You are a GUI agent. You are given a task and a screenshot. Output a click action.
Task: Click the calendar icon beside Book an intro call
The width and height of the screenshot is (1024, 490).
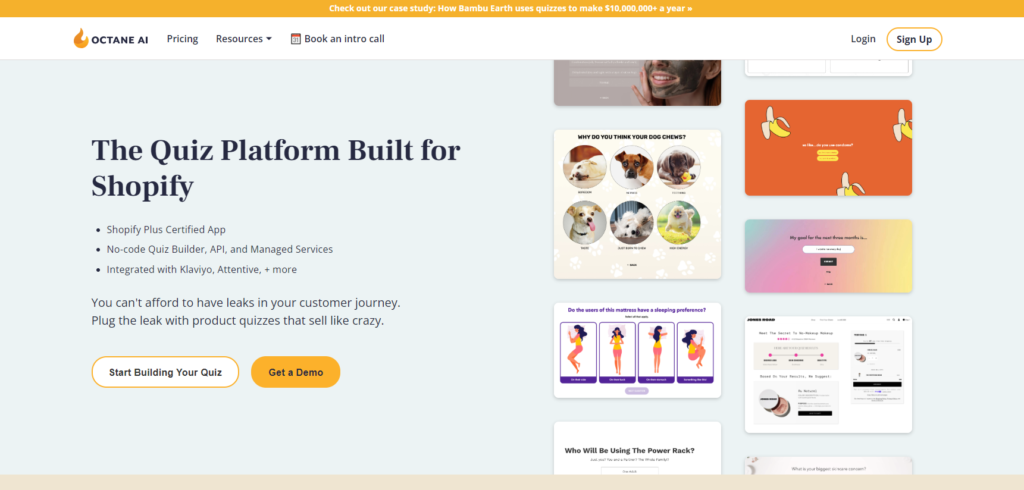296,39
